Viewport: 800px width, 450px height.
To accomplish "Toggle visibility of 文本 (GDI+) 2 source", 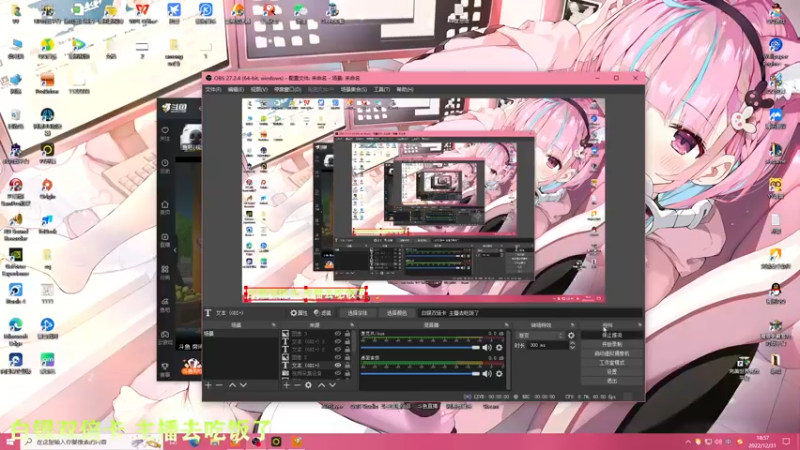I will tap(338, 349).
